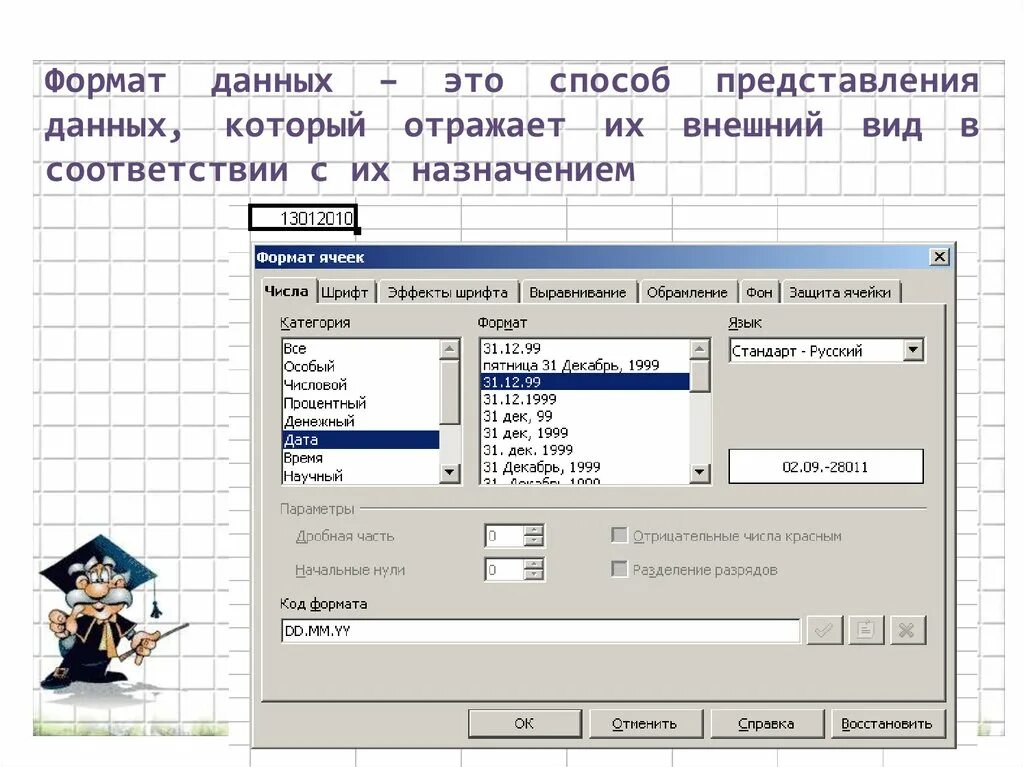
Task: Click the edit comment icon beside format code
Action: (x=865, y=630)
